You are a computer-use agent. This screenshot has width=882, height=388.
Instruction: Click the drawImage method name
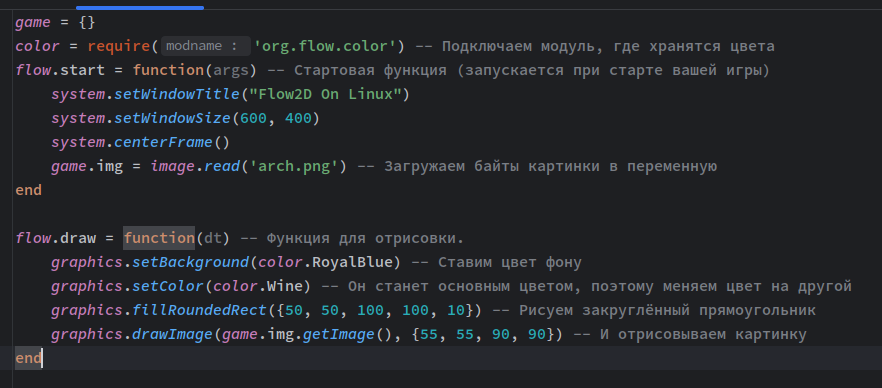(173, 335)
